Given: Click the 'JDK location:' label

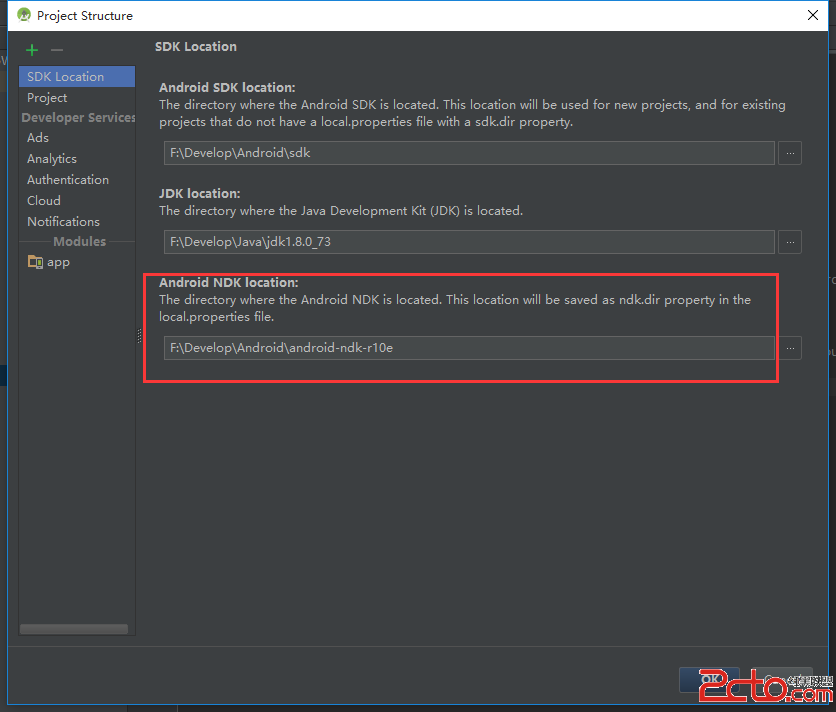Looking at the screenshot, I should point(199,194).
